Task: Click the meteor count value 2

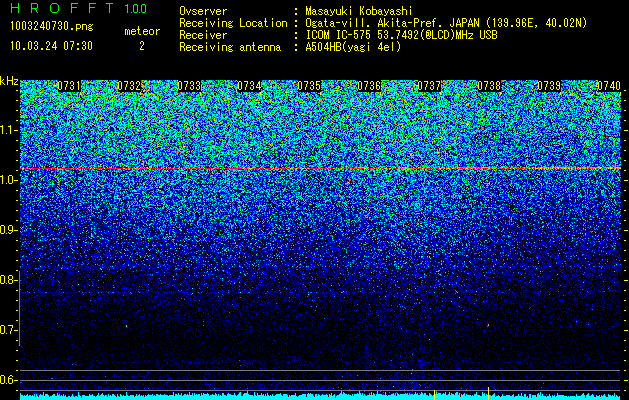Action: pyautogui.click(x=142, y=46)
